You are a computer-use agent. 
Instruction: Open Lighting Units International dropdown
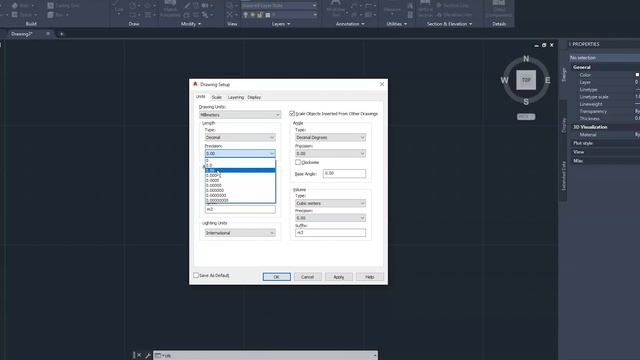240,233
